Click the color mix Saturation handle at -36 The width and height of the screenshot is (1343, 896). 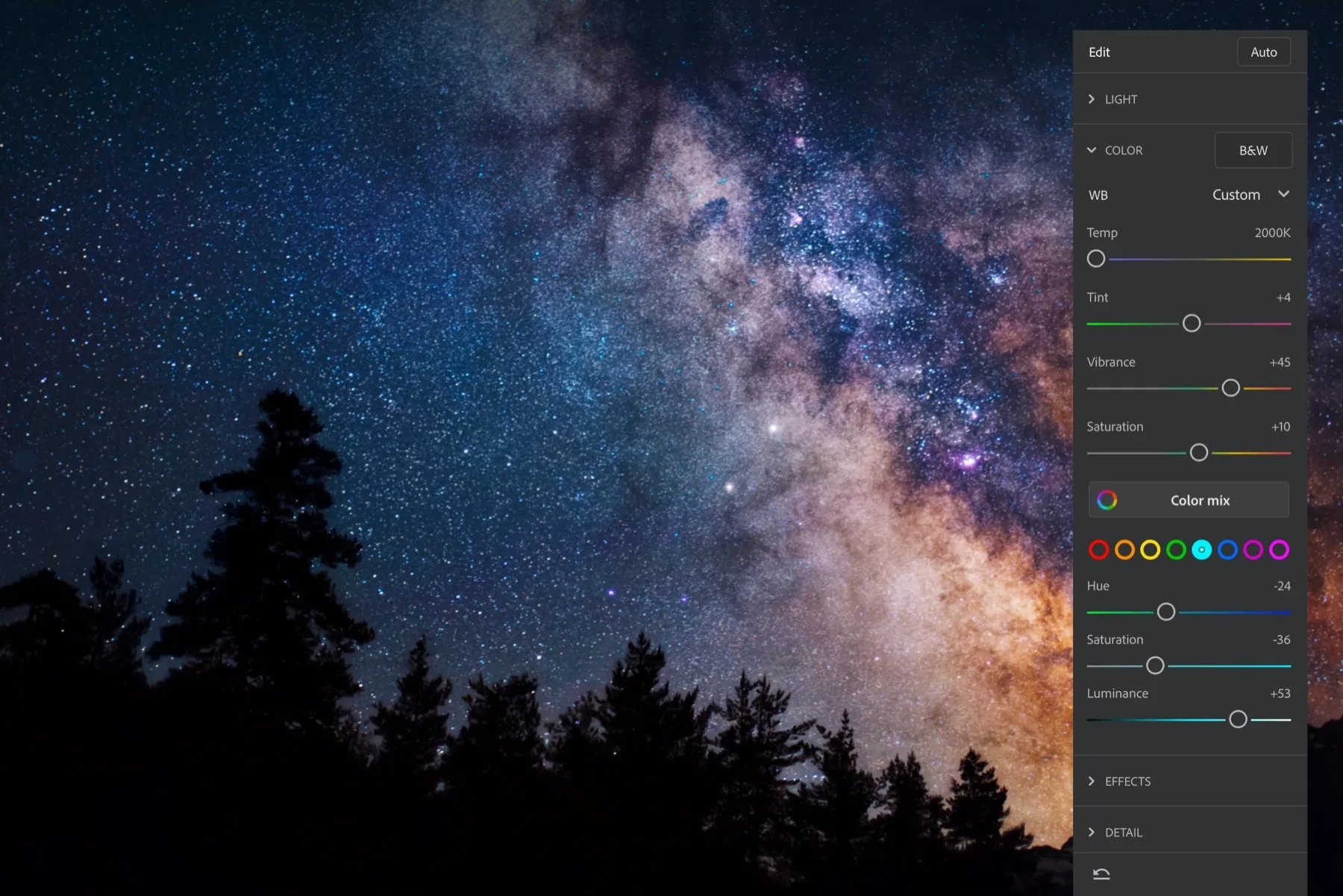[1155, 665]
